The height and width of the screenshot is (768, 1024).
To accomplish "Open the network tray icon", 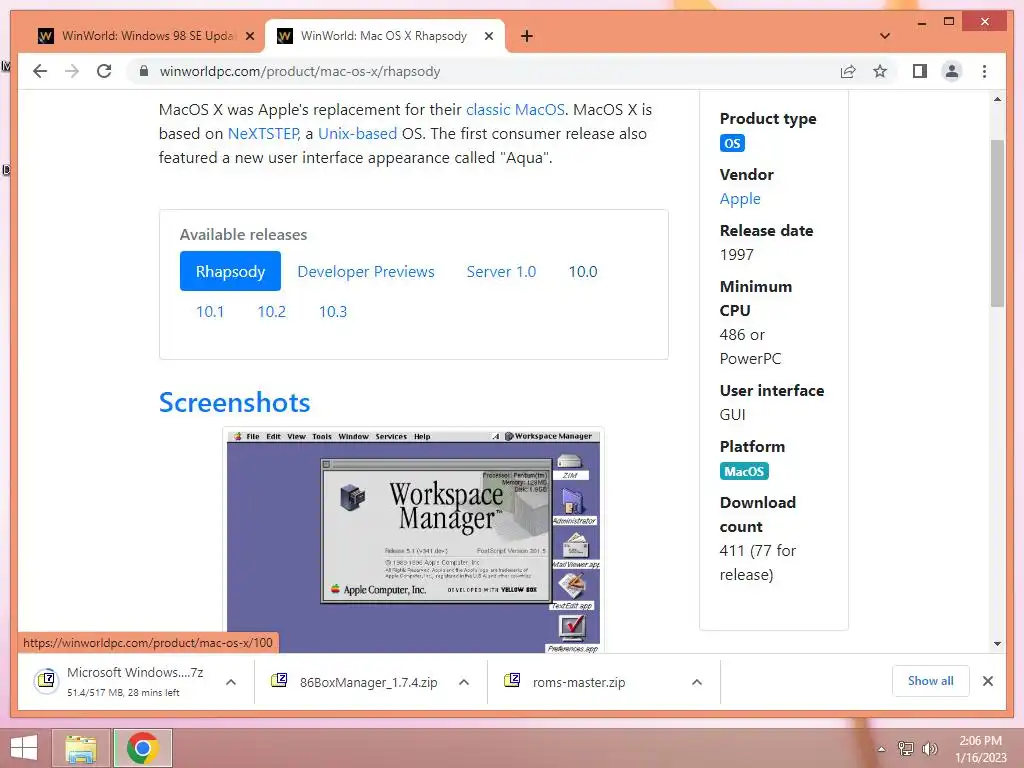I will 905,749.
